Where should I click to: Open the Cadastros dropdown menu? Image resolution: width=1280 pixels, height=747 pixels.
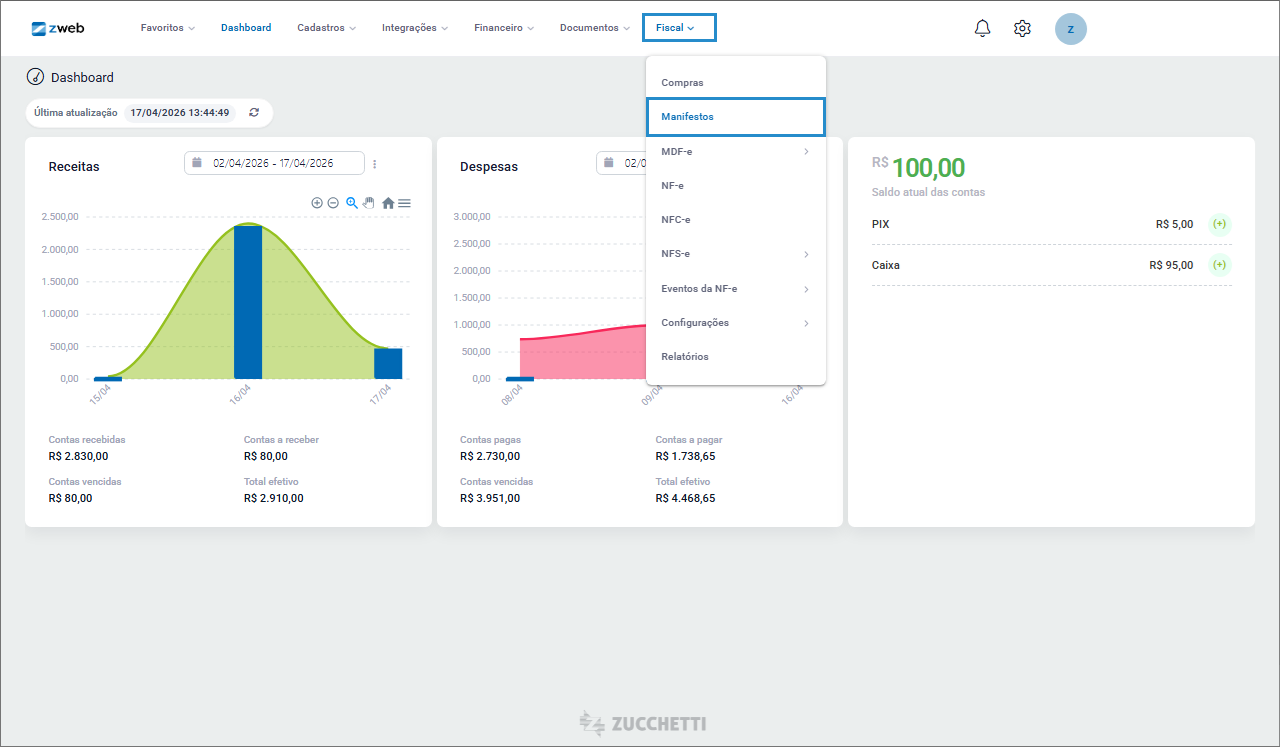(x=326, y=28)
